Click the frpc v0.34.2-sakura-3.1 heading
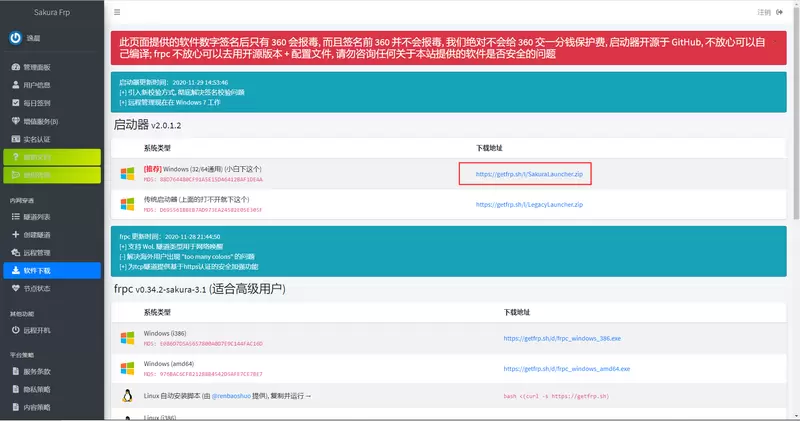The image size is (800, 421). click(199, 289)
